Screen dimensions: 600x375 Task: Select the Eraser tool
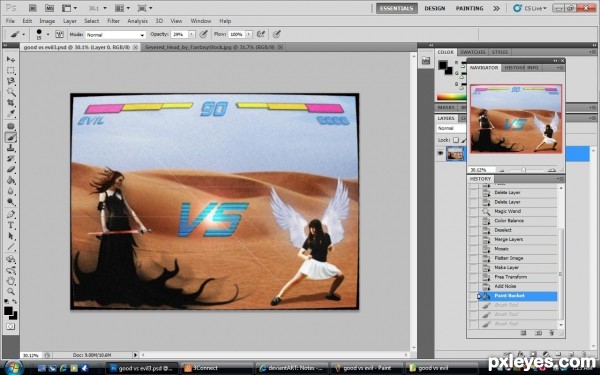pos(10,169)
